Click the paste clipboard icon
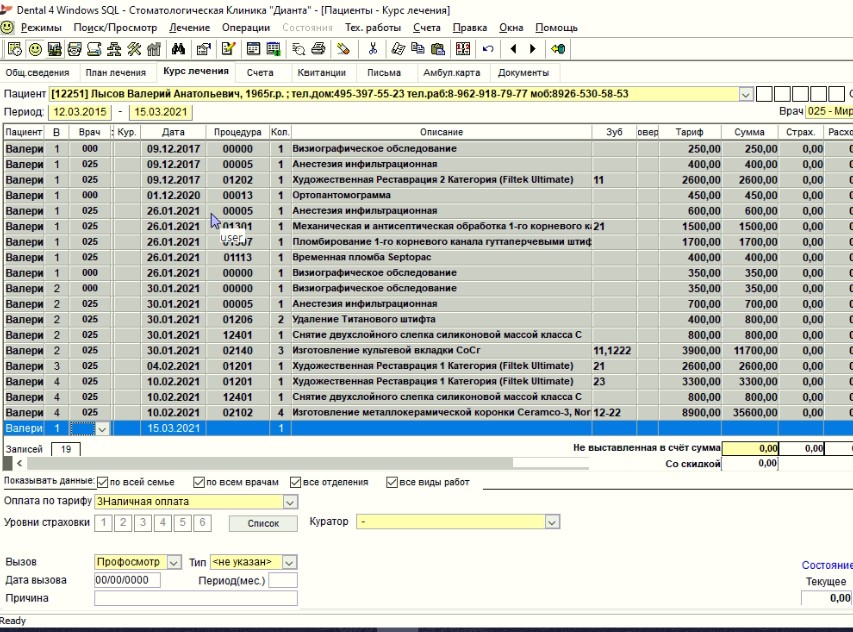The height and width of the screenshot is (632, 853). click(436, 48)
